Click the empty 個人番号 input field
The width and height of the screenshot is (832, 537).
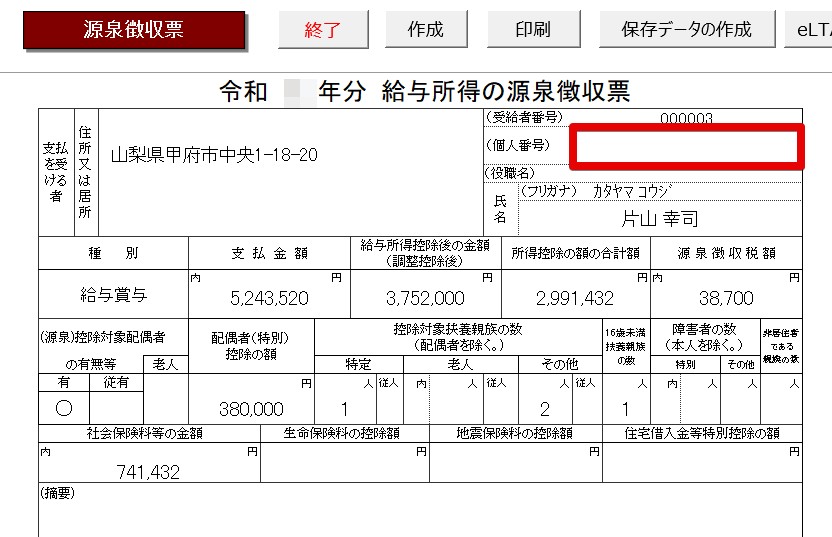[x=687, y=147]
